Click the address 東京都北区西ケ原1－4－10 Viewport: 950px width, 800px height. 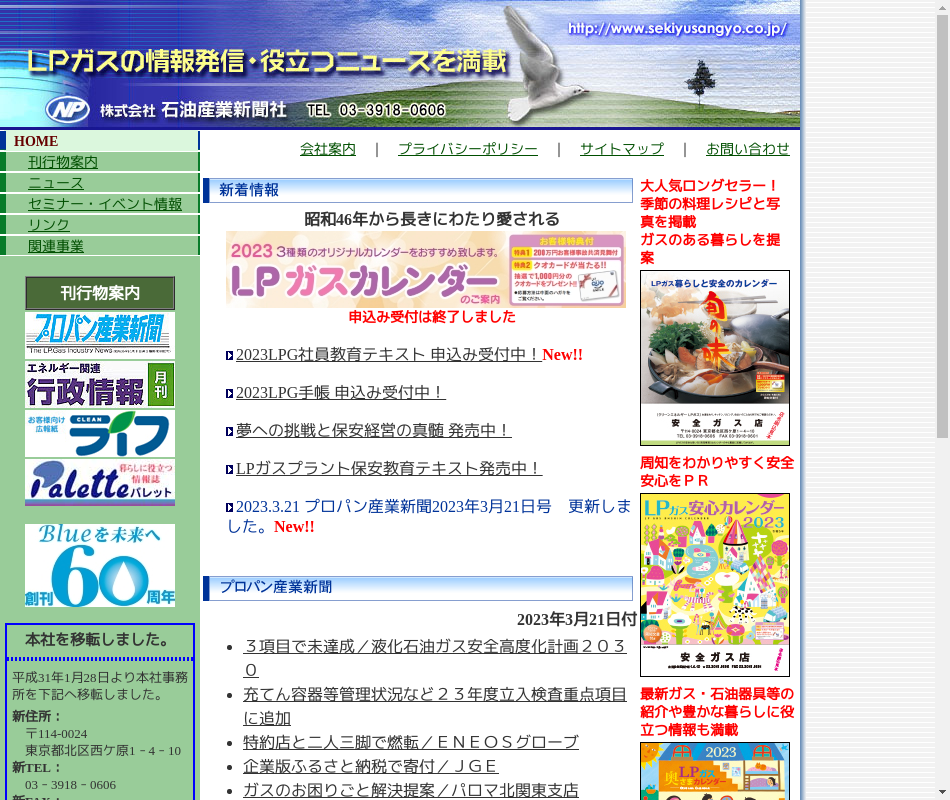102,751
